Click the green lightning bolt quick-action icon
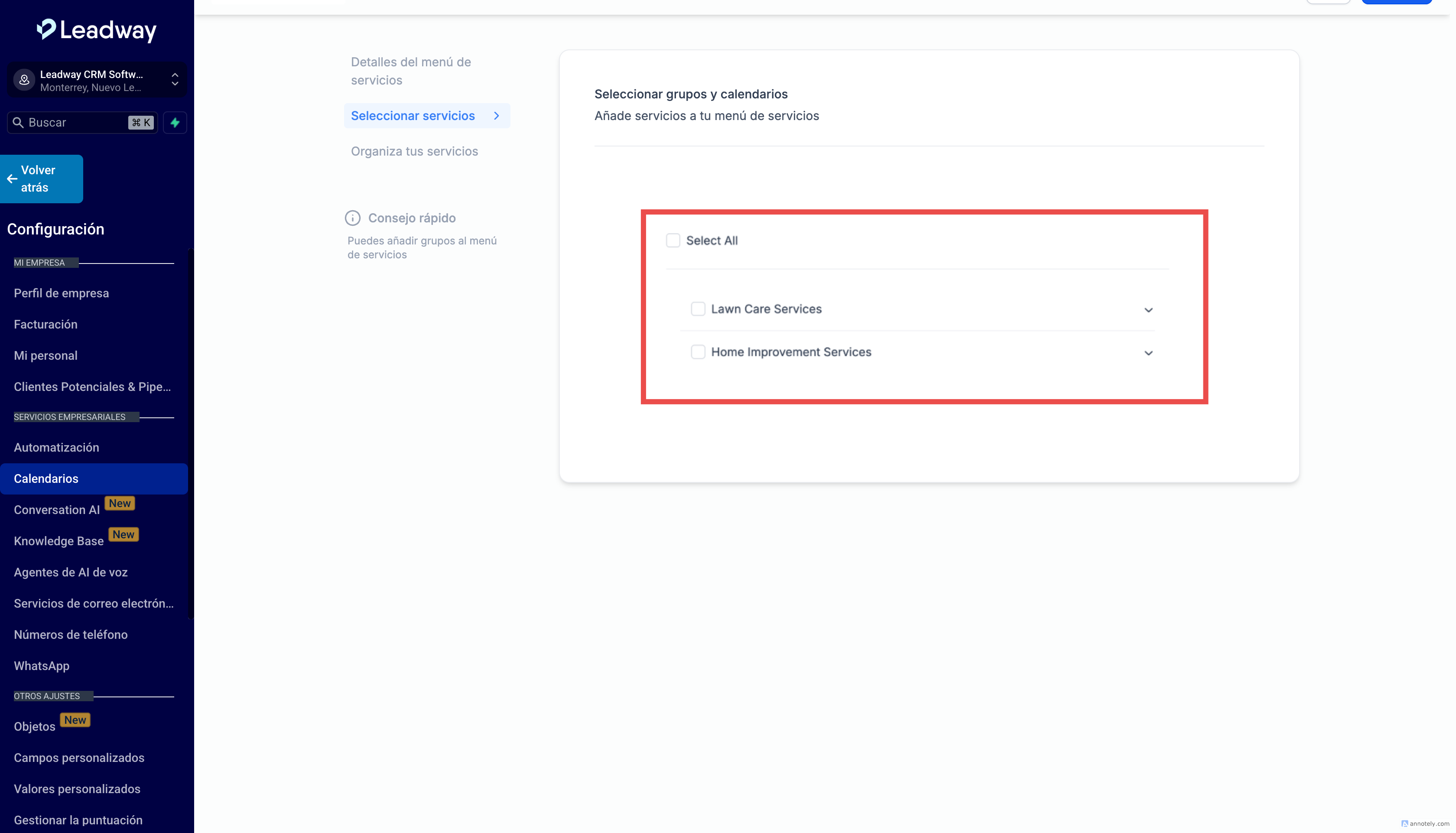This screenshot has height=833, width=1456. point(175,122)
